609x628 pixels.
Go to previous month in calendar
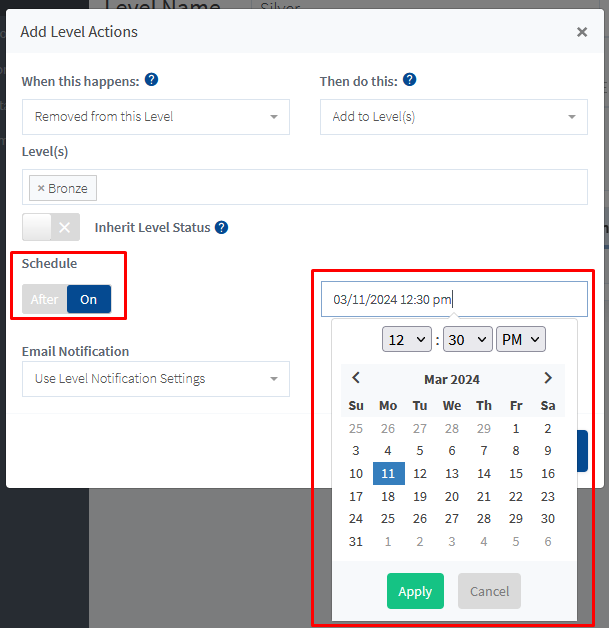point(356,378)
